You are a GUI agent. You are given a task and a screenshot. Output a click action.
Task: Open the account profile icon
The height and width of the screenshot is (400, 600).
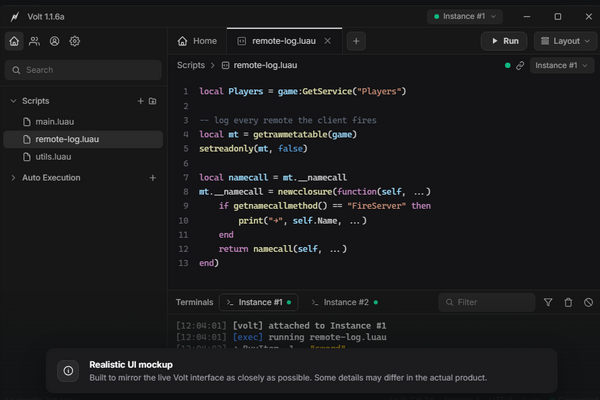54,41
